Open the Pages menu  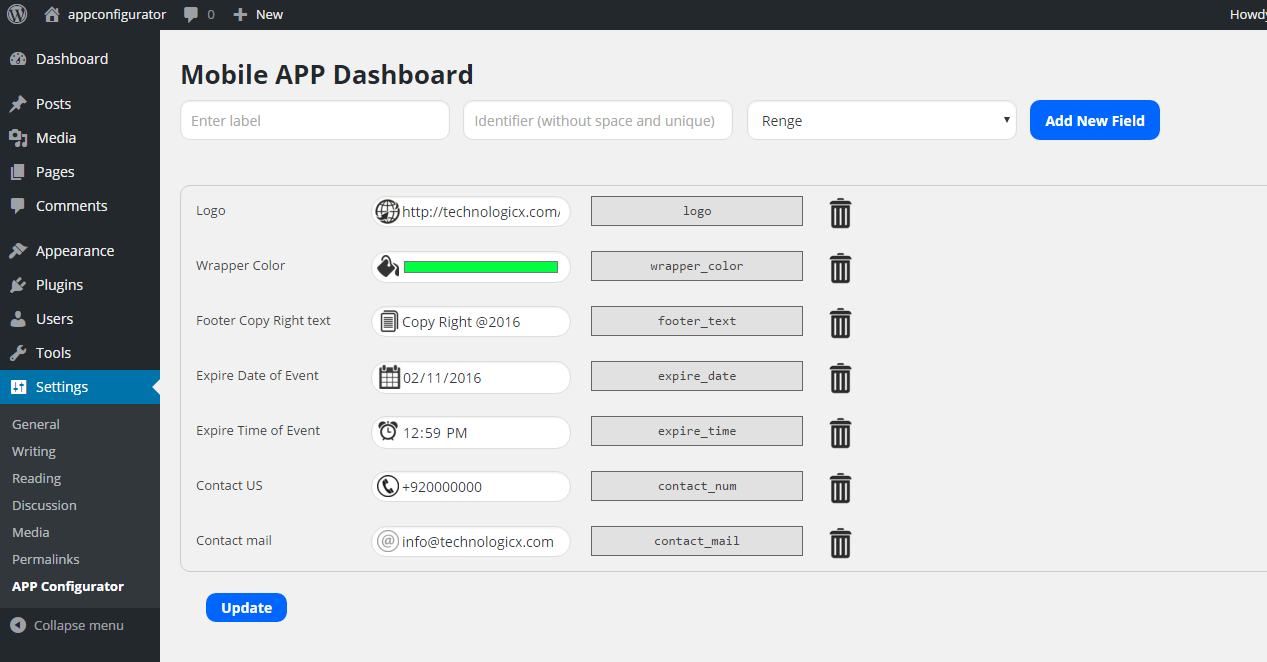click(80, 172)
